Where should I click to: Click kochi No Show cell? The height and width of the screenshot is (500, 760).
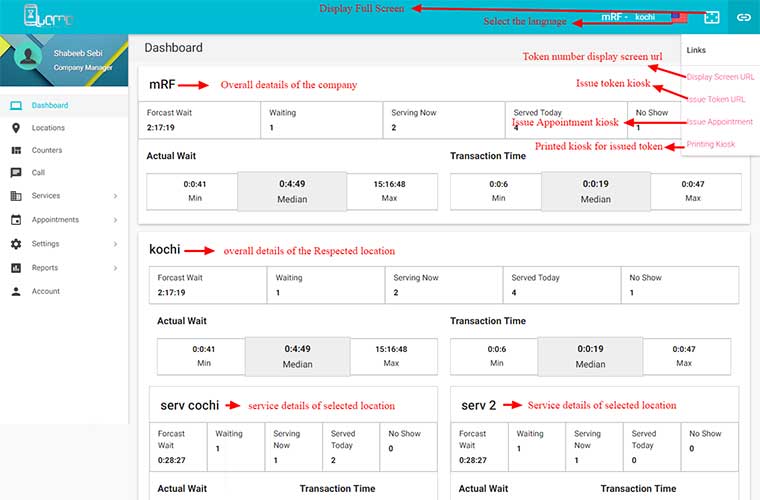(680, 285)
